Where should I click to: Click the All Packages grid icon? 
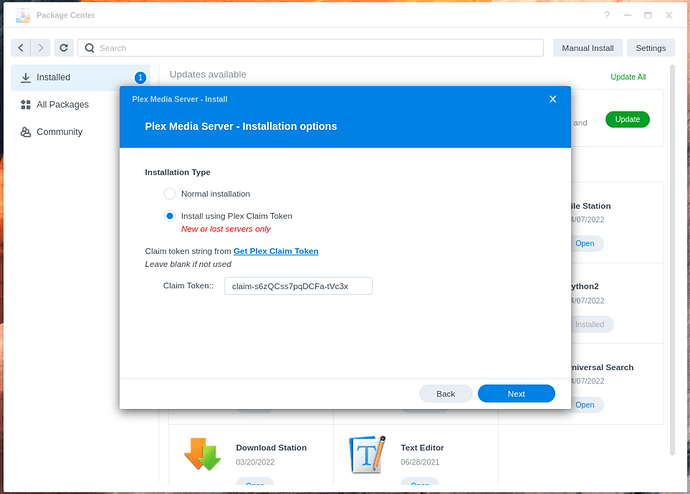click(x=26, y=105)
